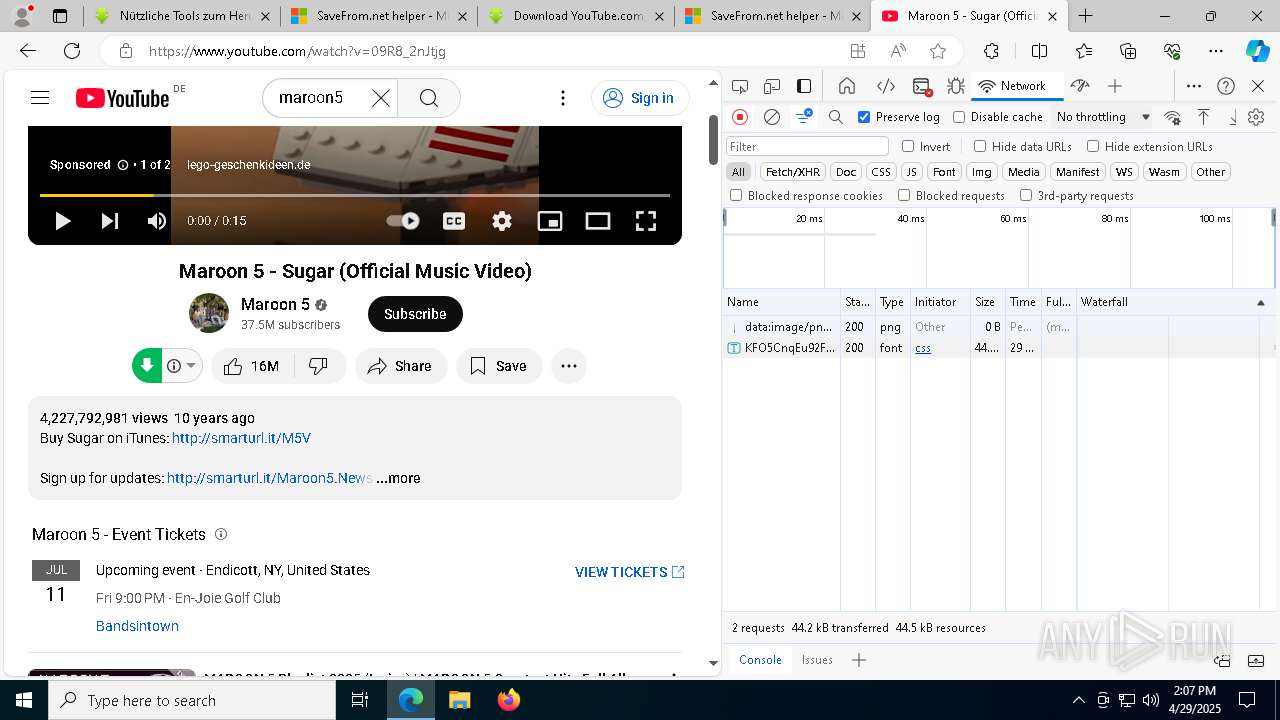Open Network settings gear icon
This screenshot has height=720, width=1280.
[1256, 117]
